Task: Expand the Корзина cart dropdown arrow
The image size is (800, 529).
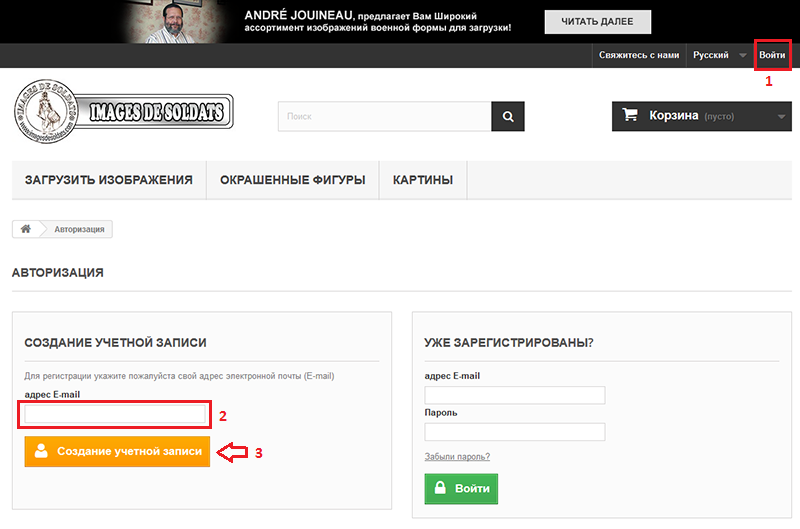Action: coord(781,116)
